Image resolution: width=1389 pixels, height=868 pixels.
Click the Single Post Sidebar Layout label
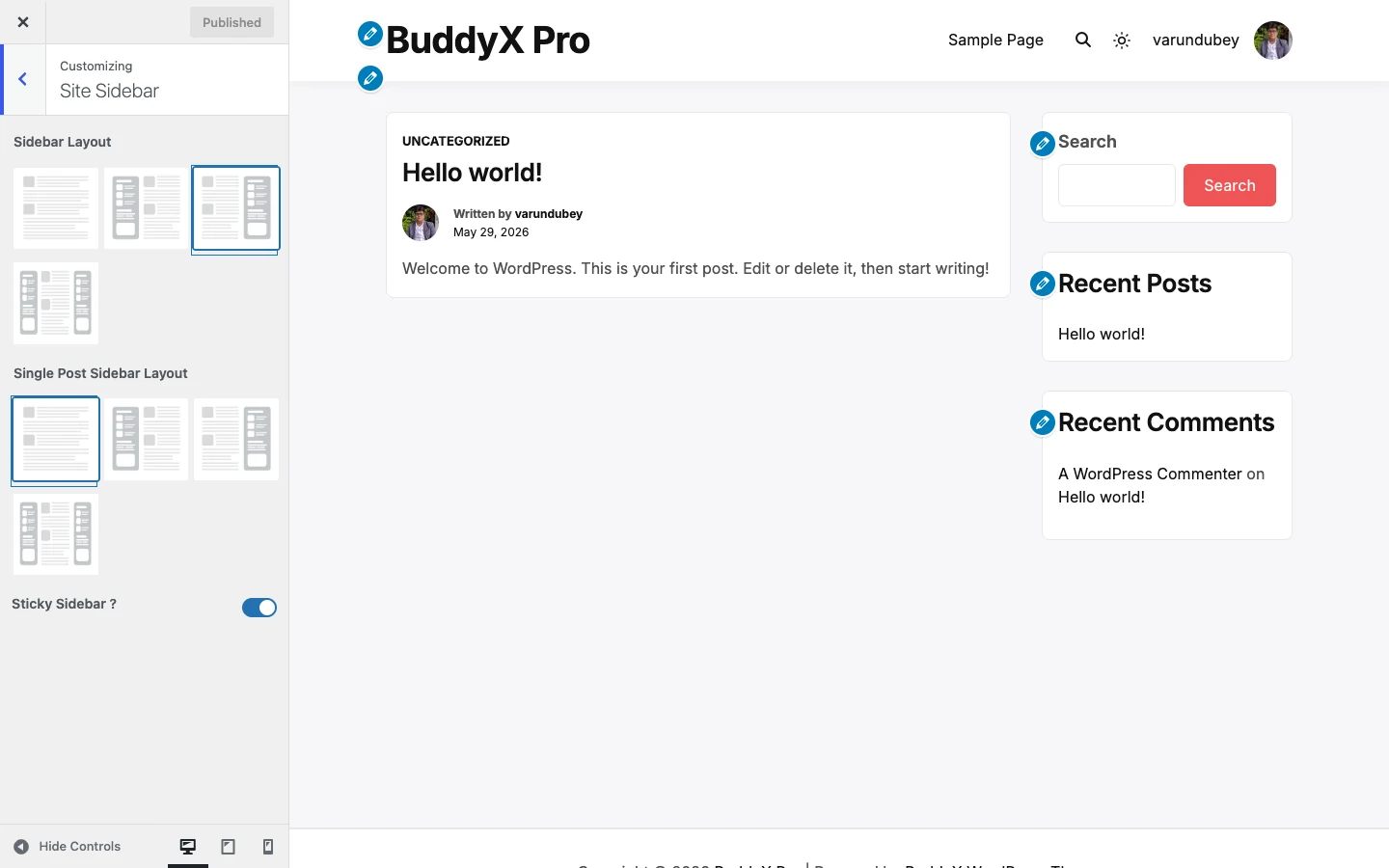[x=100, y=373]
